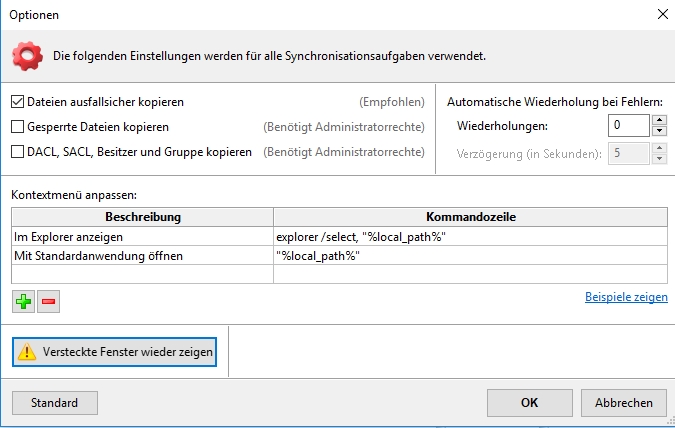Click the Abbrechen button

[x=624, y=403]
